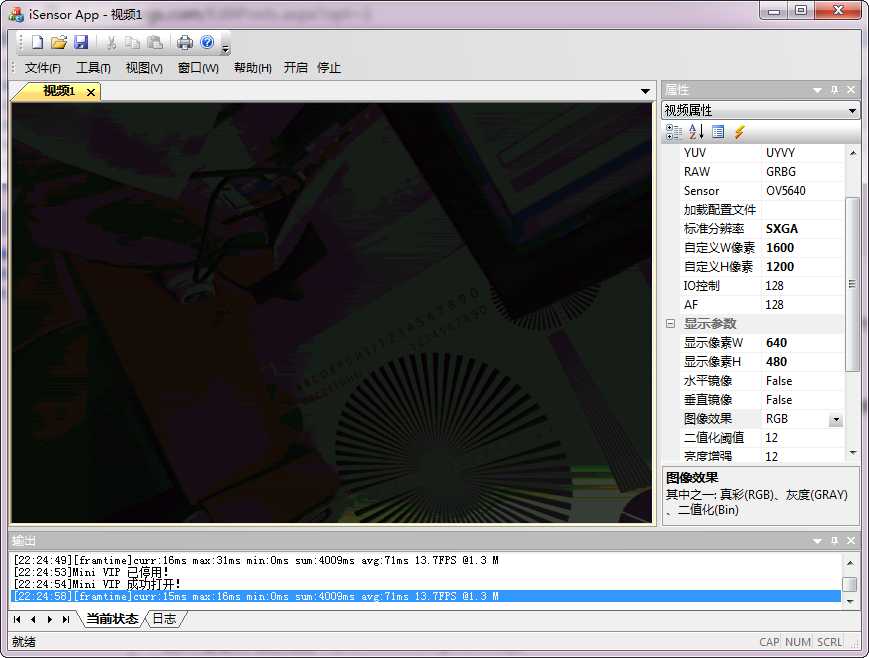
Task: Select the RAW GRBG value
Action: tap(803, 172)
